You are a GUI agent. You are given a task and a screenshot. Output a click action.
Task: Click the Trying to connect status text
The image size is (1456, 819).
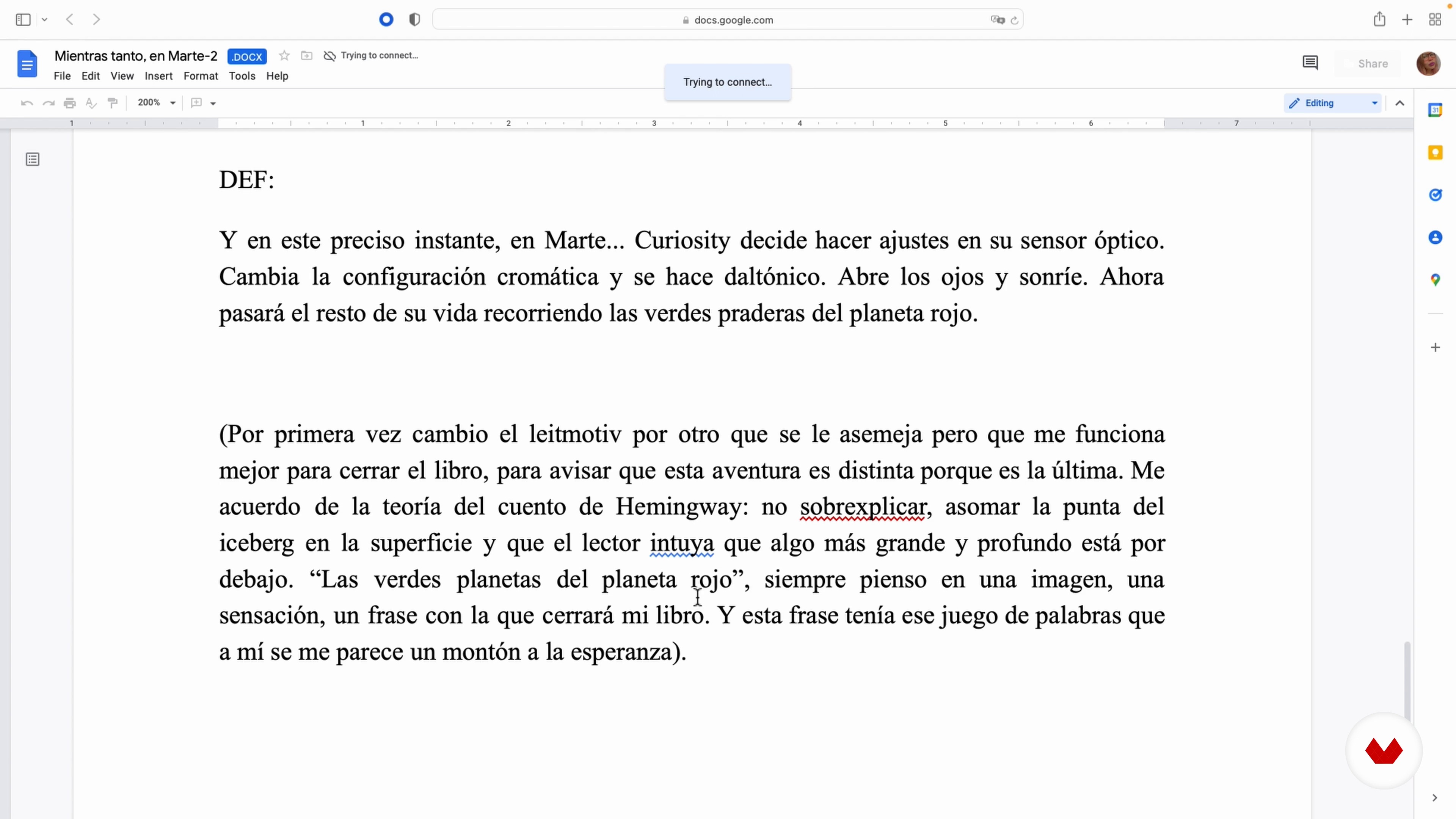379,55
